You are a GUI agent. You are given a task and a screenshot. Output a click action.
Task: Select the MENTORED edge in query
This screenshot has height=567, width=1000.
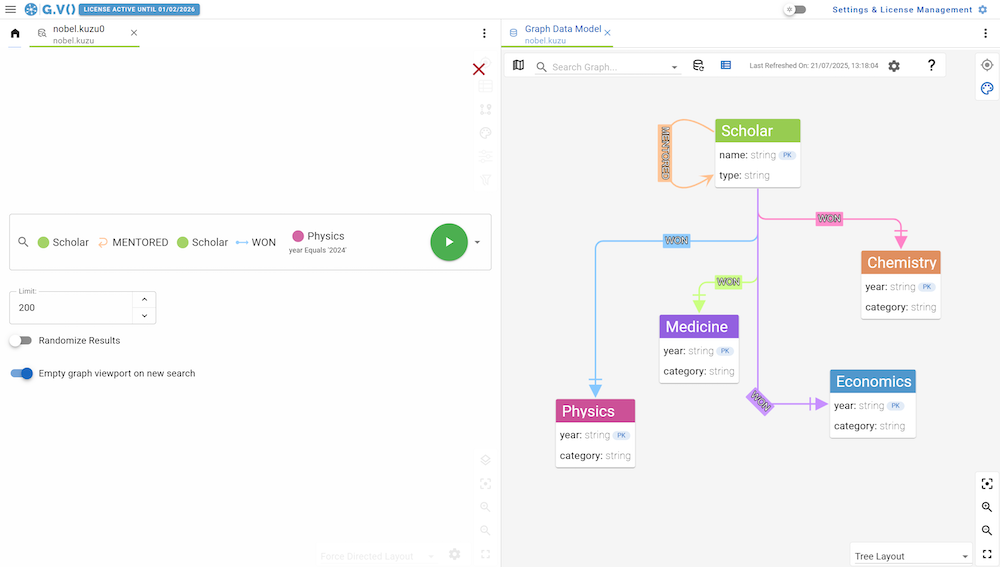[133, 242]
